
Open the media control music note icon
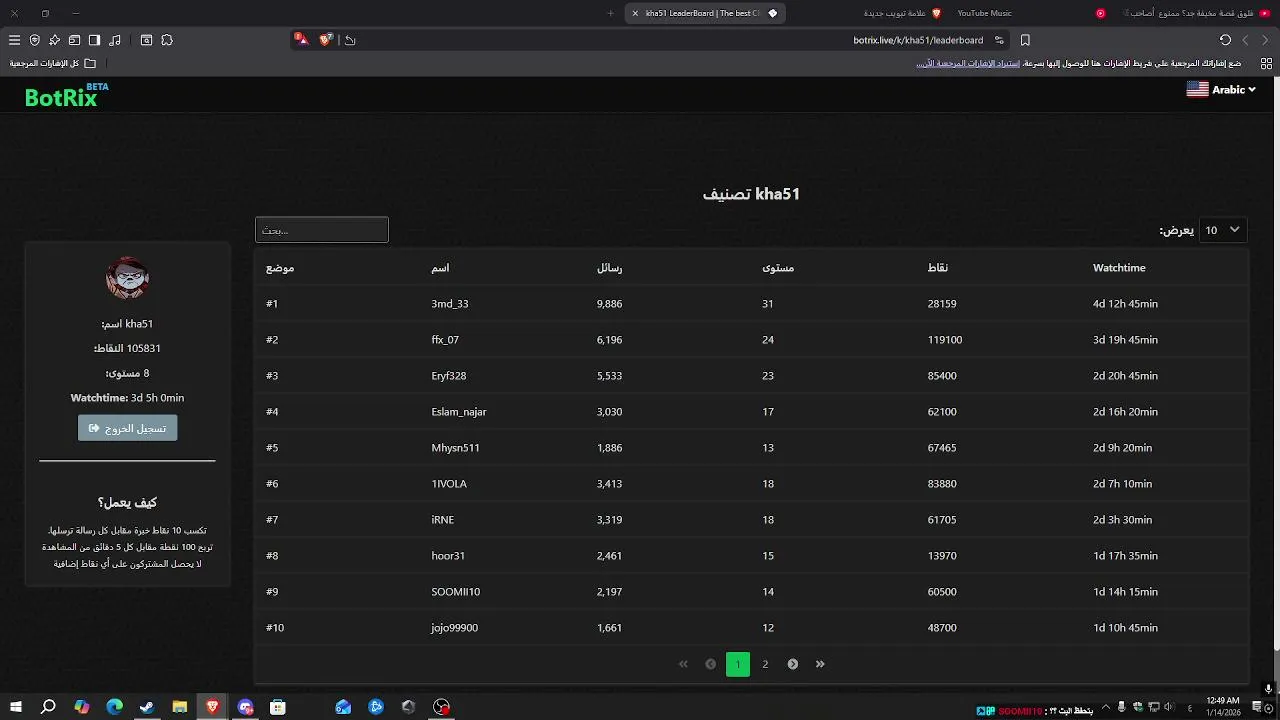click(115, 40)
